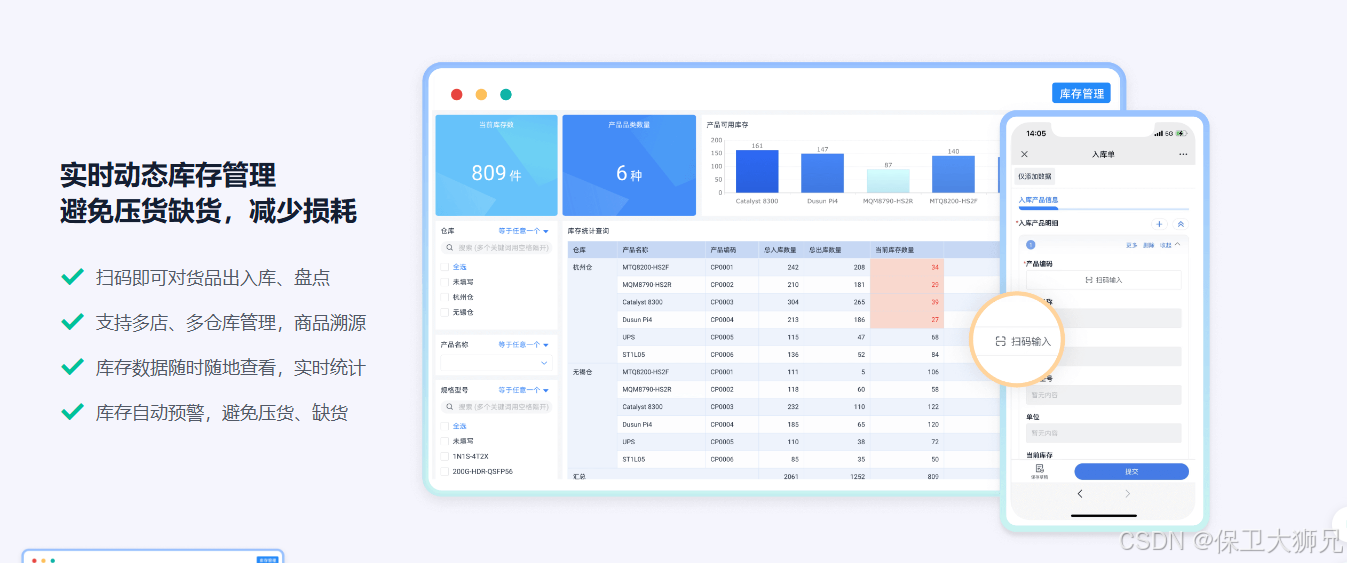This screenshot has height=563, width=1347.
Task: Click the 扫码输入 field under 产品编码
Action: click(1103, 280)
